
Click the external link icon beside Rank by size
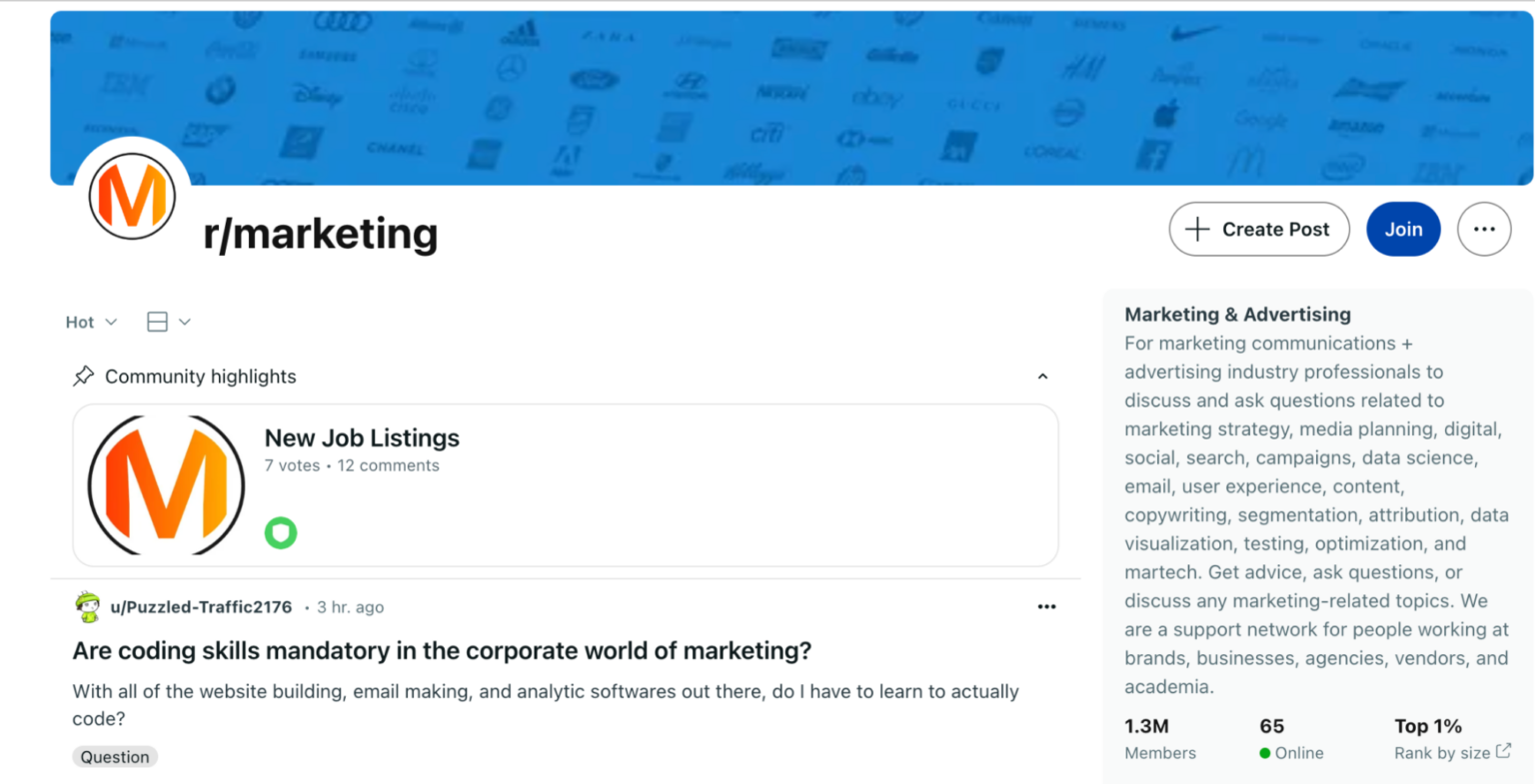[1505, 752]
